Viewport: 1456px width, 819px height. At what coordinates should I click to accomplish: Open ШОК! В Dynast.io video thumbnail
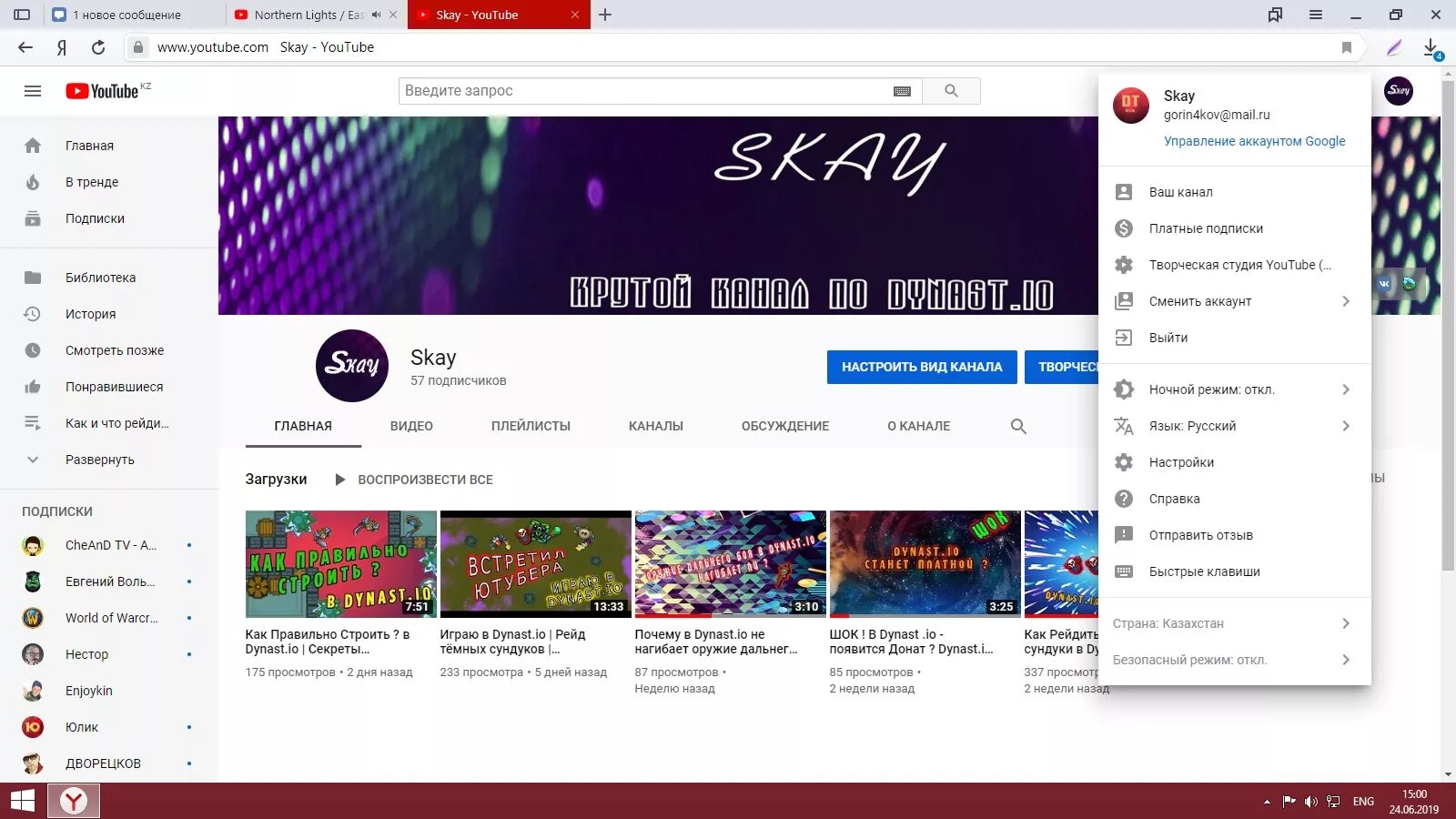pos(925,564)
